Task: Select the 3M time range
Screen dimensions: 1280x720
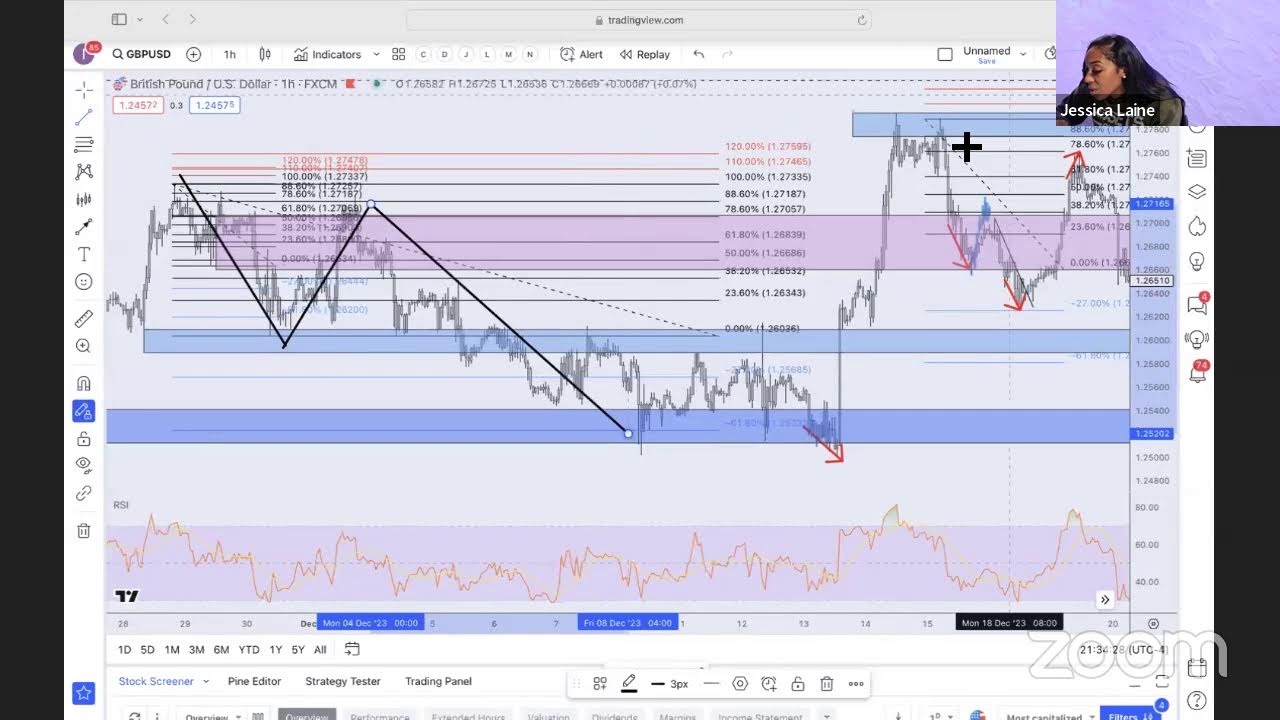Action: click(x=196, y=650)
